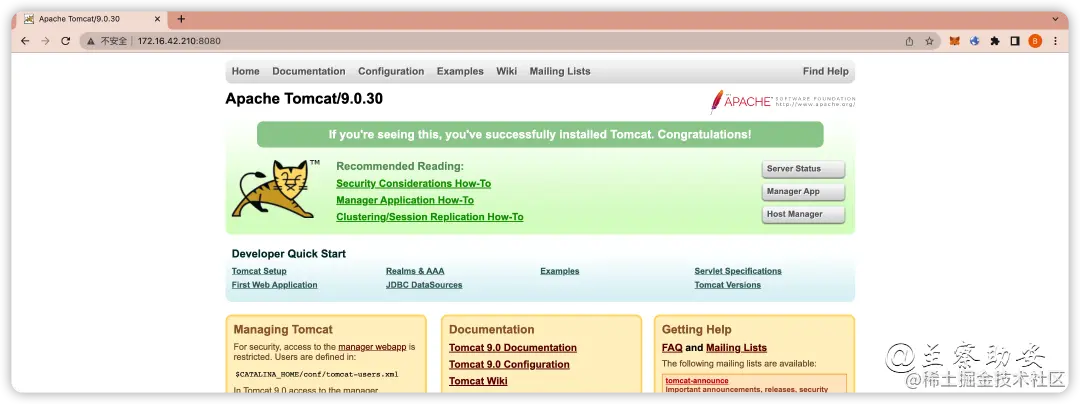
Task: Open the Tomcat Wiki link
Action: click(x=478, y=381)
